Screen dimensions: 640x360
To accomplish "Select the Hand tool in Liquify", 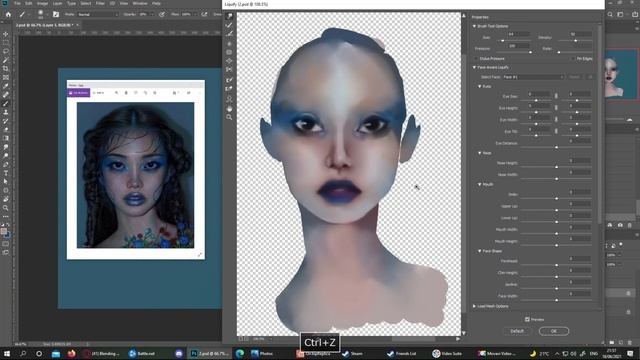I will (x=229, y=109).
